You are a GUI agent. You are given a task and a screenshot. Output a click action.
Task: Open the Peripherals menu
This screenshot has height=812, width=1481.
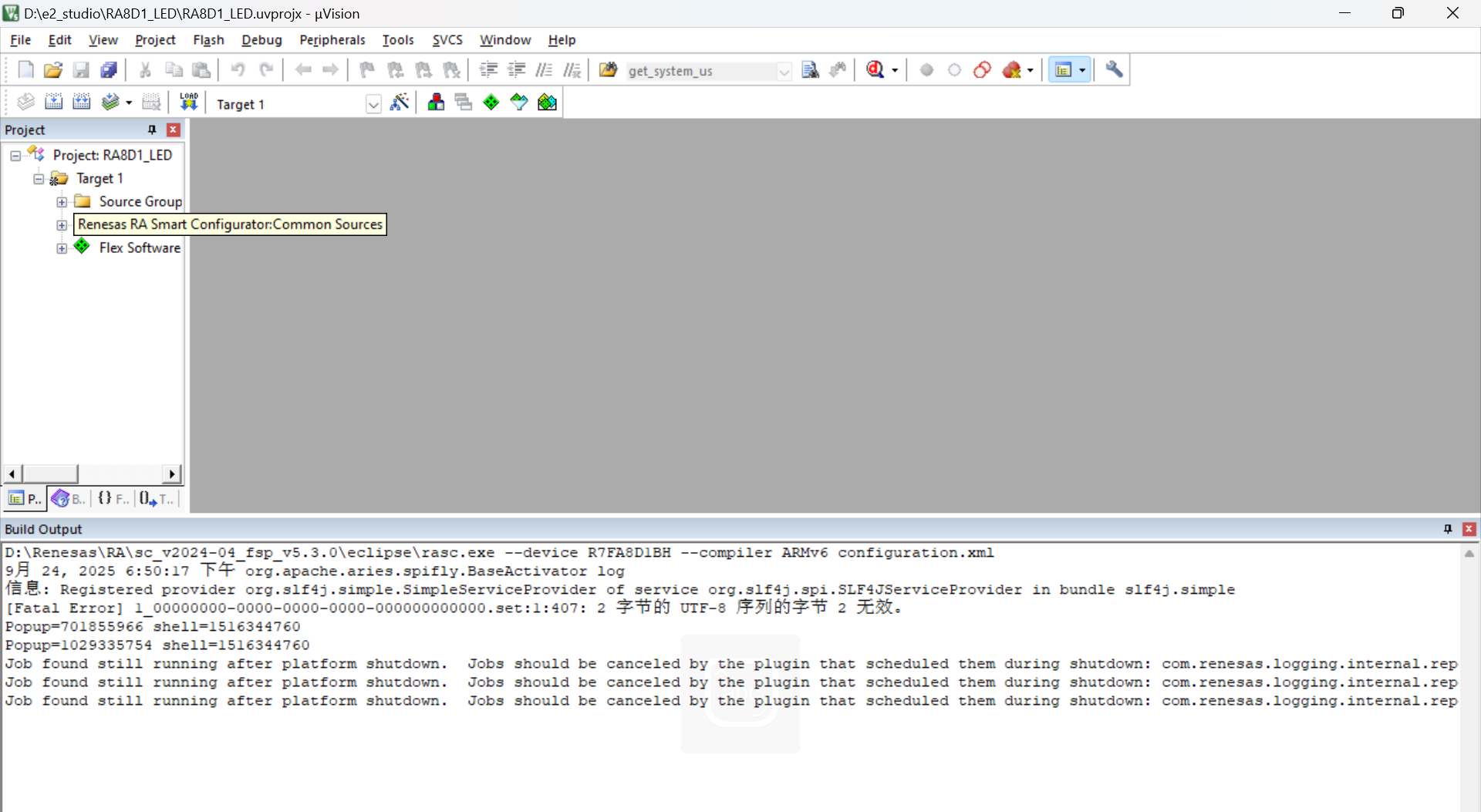click(332, 40)
